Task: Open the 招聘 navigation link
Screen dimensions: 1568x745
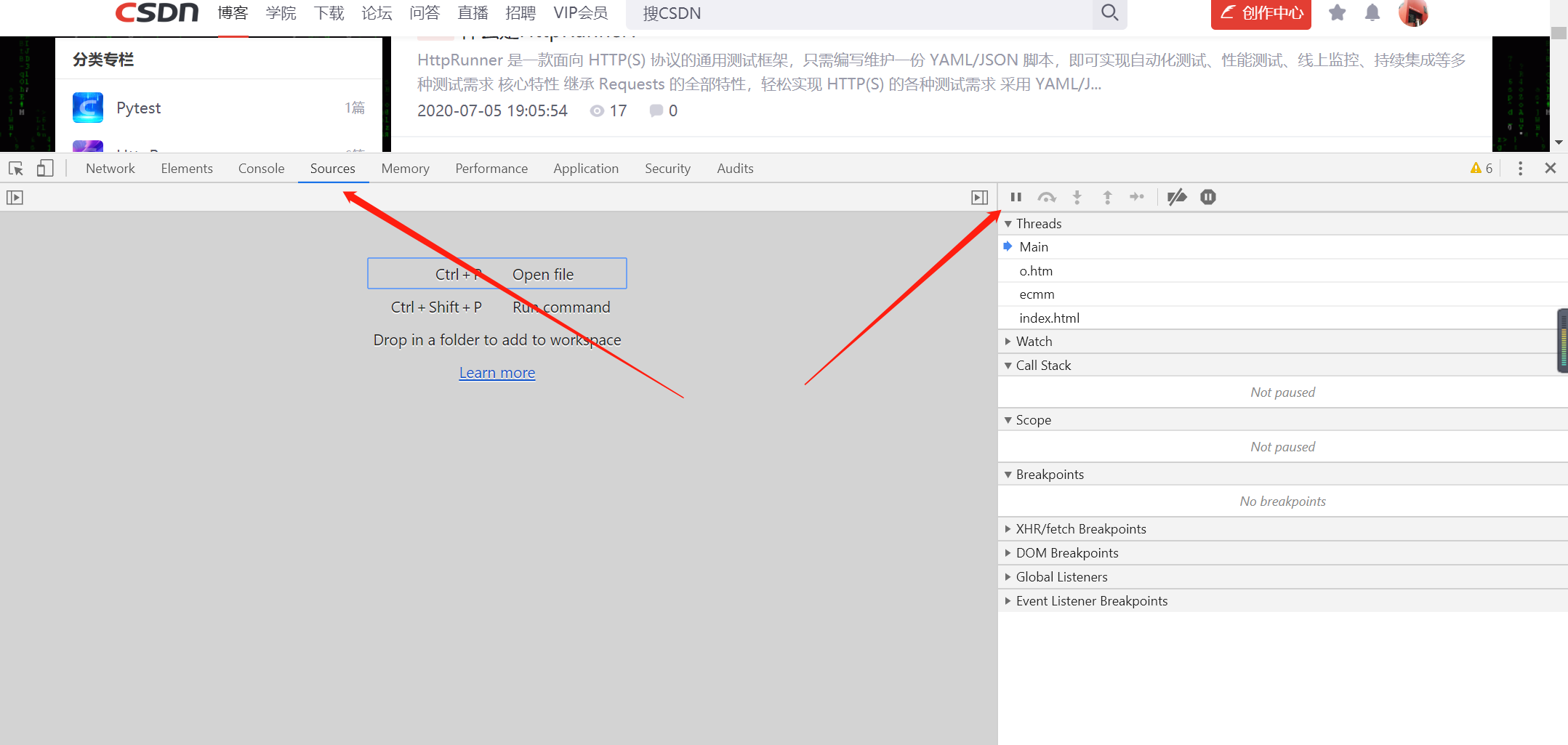Action: point(520,13)
